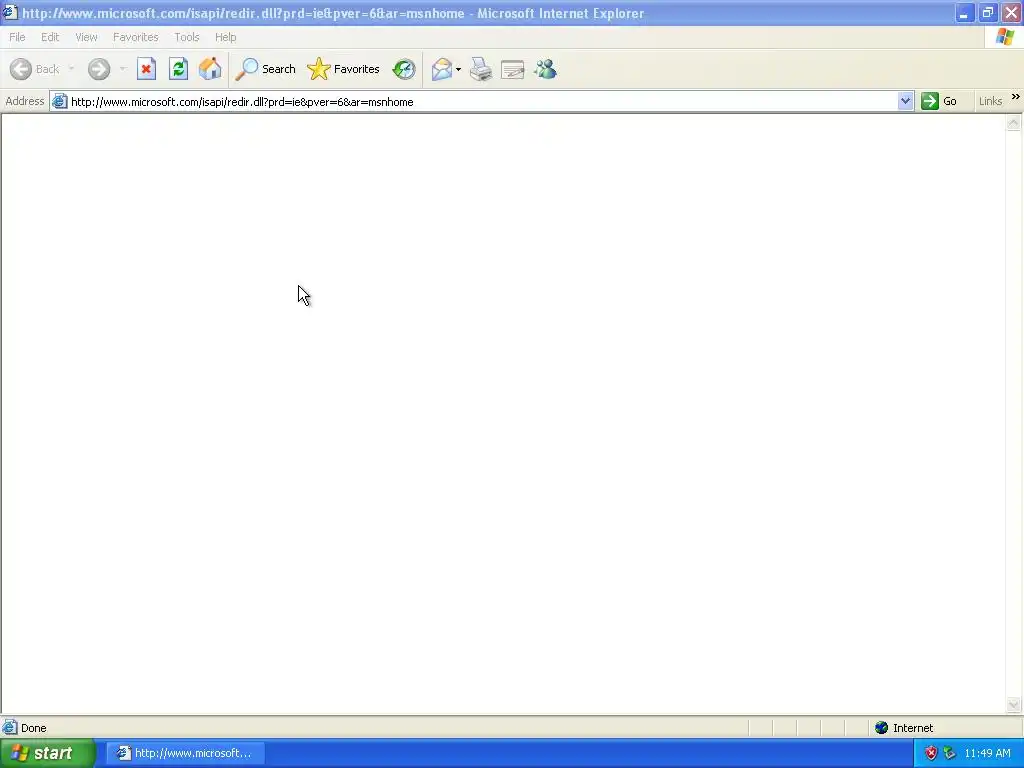Close the Internet Explorer window
Image resolution: width=1024 pixels, height=768 pixels.
(1011, 13)
